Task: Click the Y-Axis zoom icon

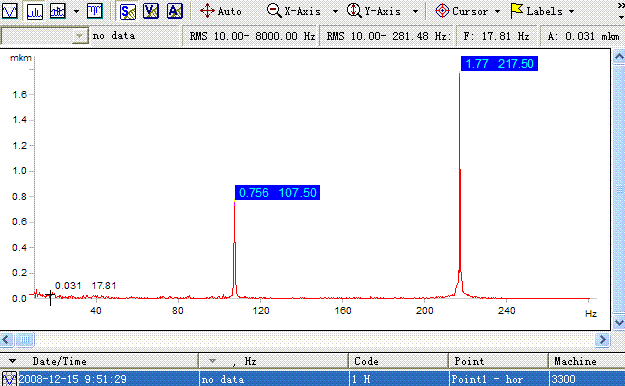Action: tap(354, 11)
